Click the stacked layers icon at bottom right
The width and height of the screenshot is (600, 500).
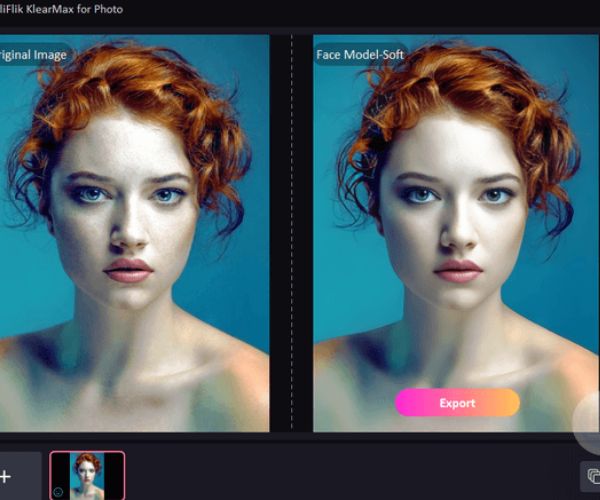coord(592,476)
